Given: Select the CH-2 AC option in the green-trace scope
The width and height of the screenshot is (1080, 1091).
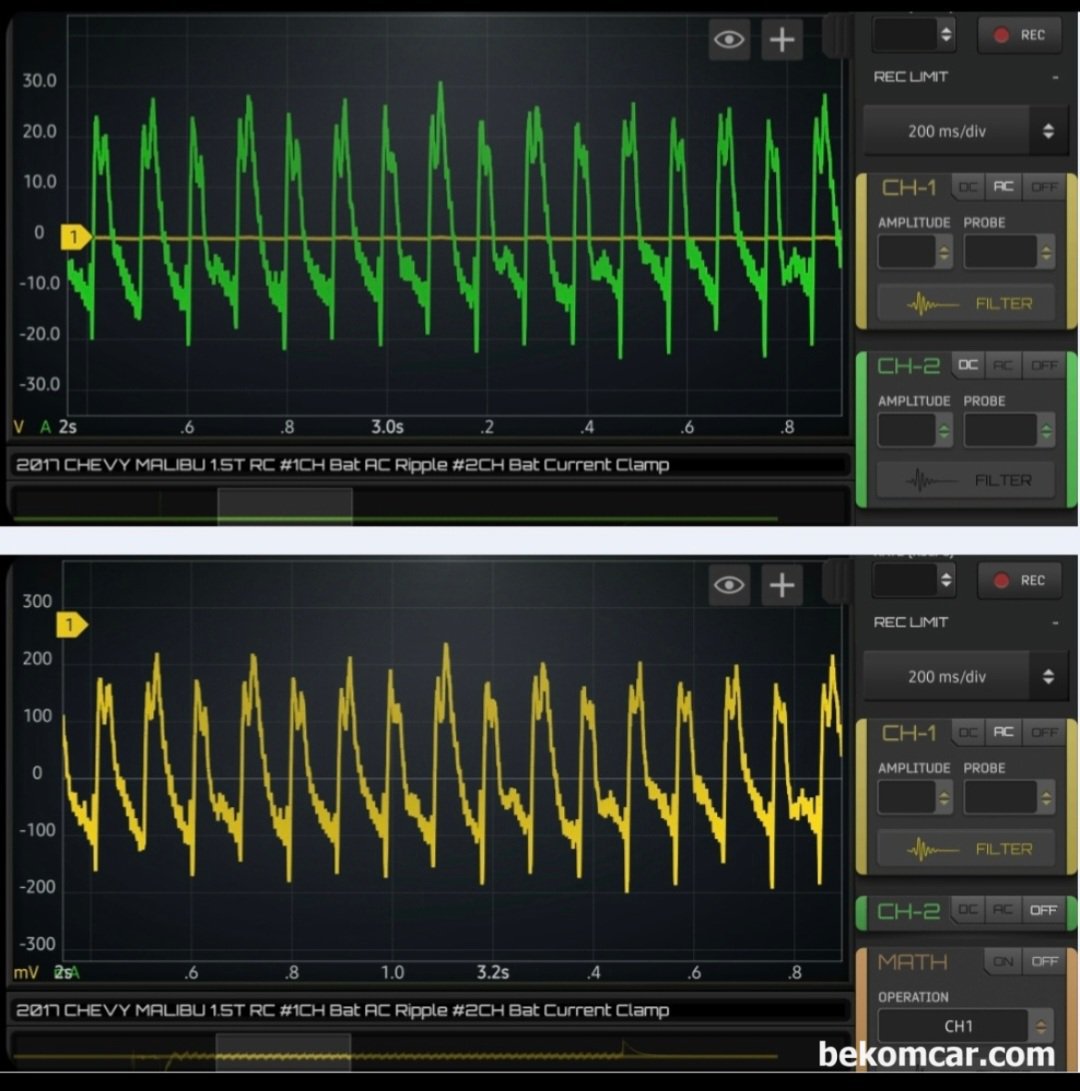Looking at the screenshot, I should pos(1004,366).
